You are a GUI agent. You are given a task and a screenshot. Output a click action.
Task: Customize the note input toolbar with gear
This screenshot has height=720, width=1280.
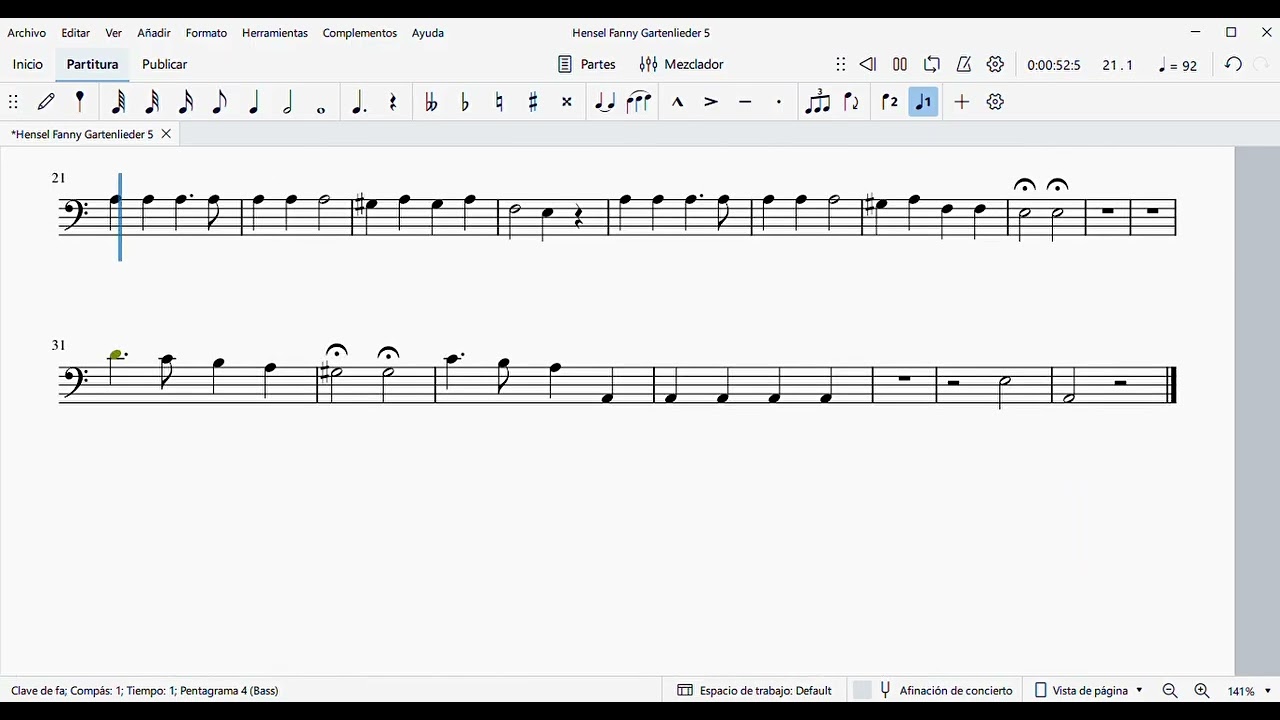[x=995, y=102]
